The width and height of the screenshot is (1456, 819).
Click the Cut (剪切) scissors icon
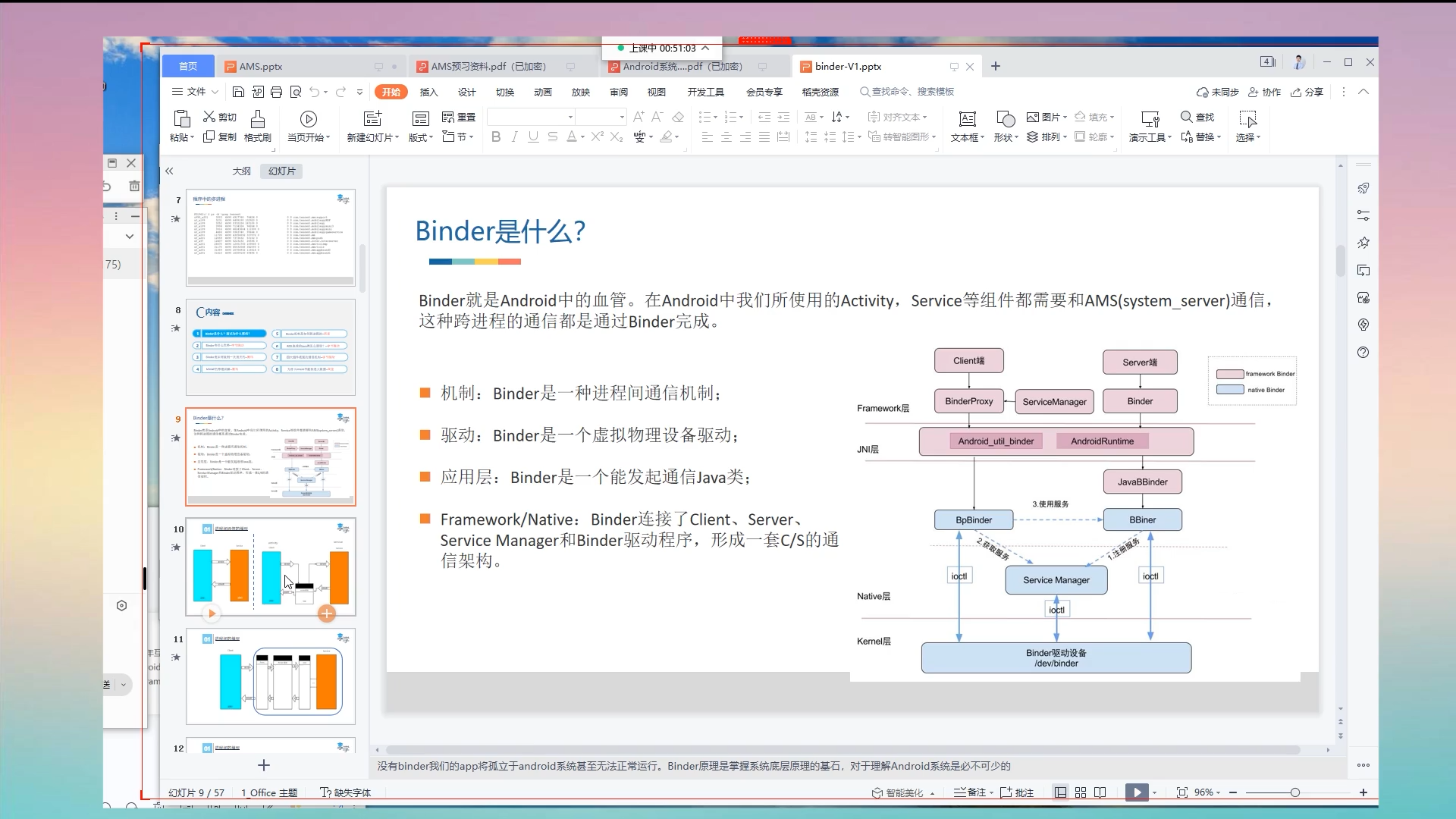tap(209, 117)
